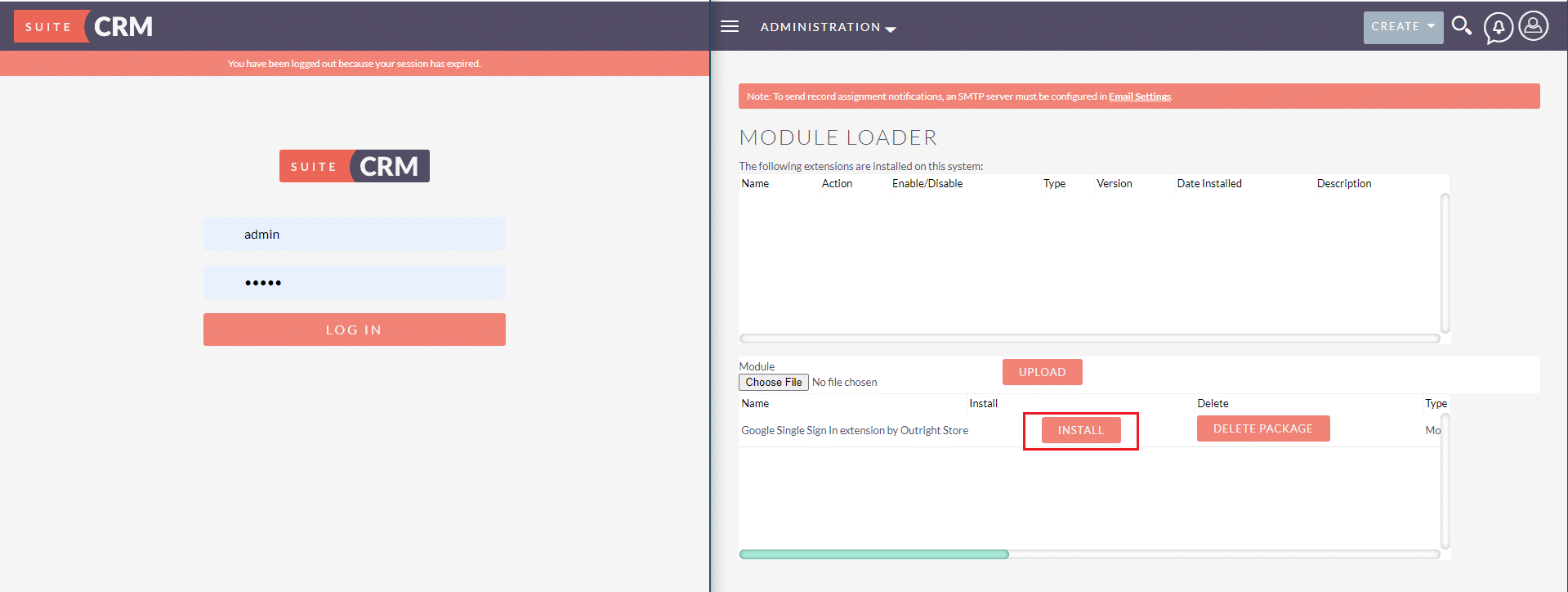The height and width of the screenshot is (592, 1568).
Task: Click 'Delete' column header in packages list
Action: 1213,403
